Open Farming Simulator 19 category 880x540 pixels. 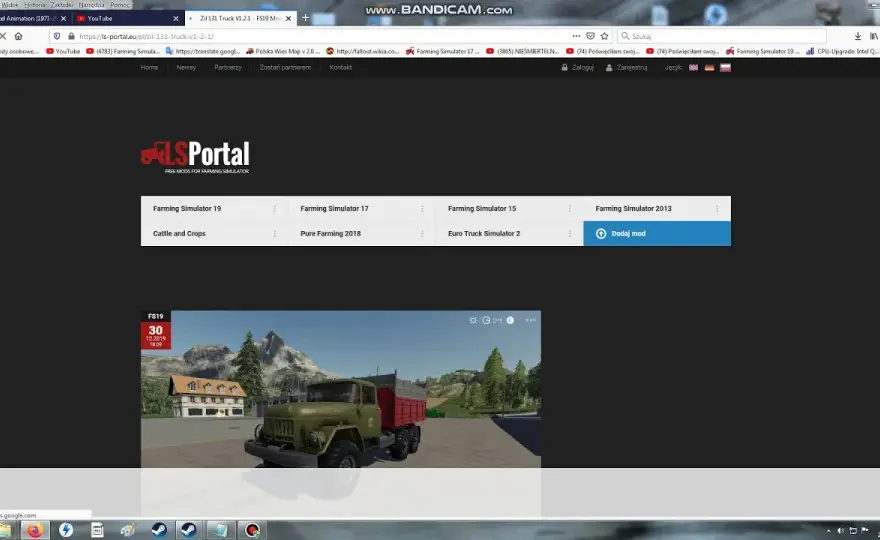tap(187, 208)
